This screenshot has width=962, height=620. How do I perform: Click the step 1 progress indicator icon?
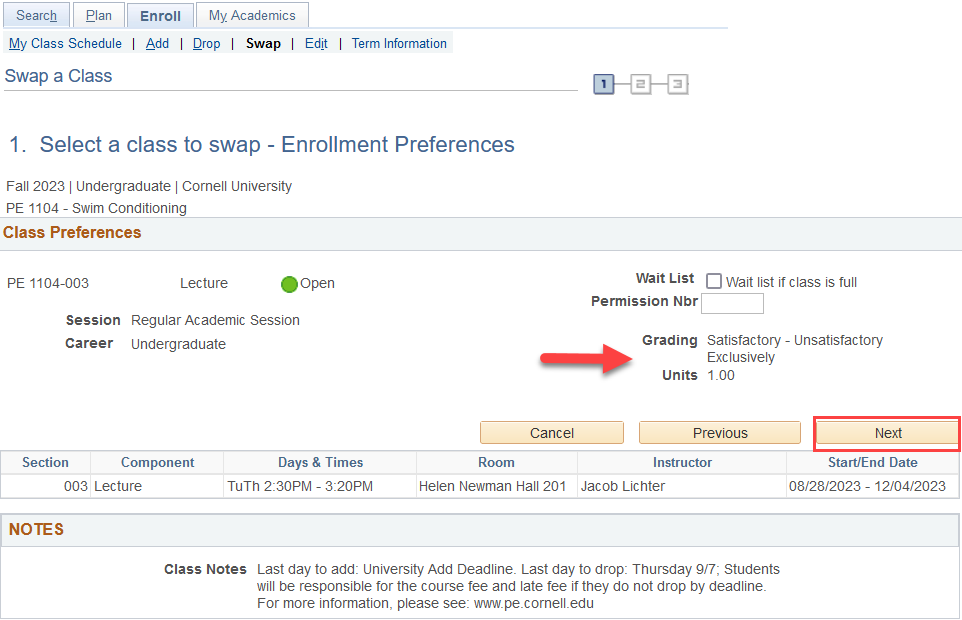click(603, 84)
